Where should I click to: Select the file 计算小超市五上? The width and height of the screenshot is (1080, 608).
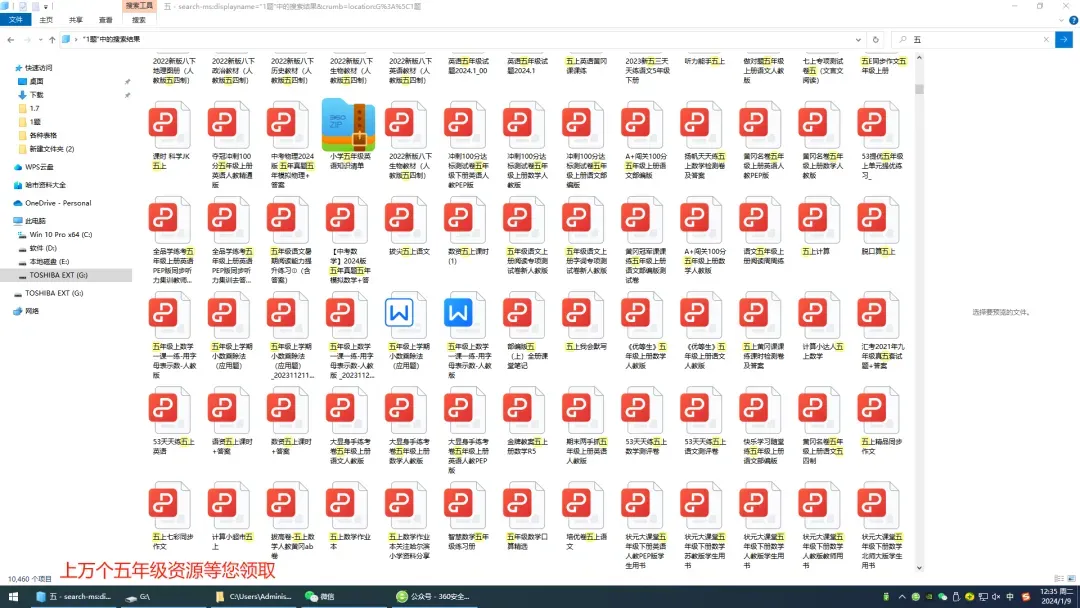tap(232, 516)
